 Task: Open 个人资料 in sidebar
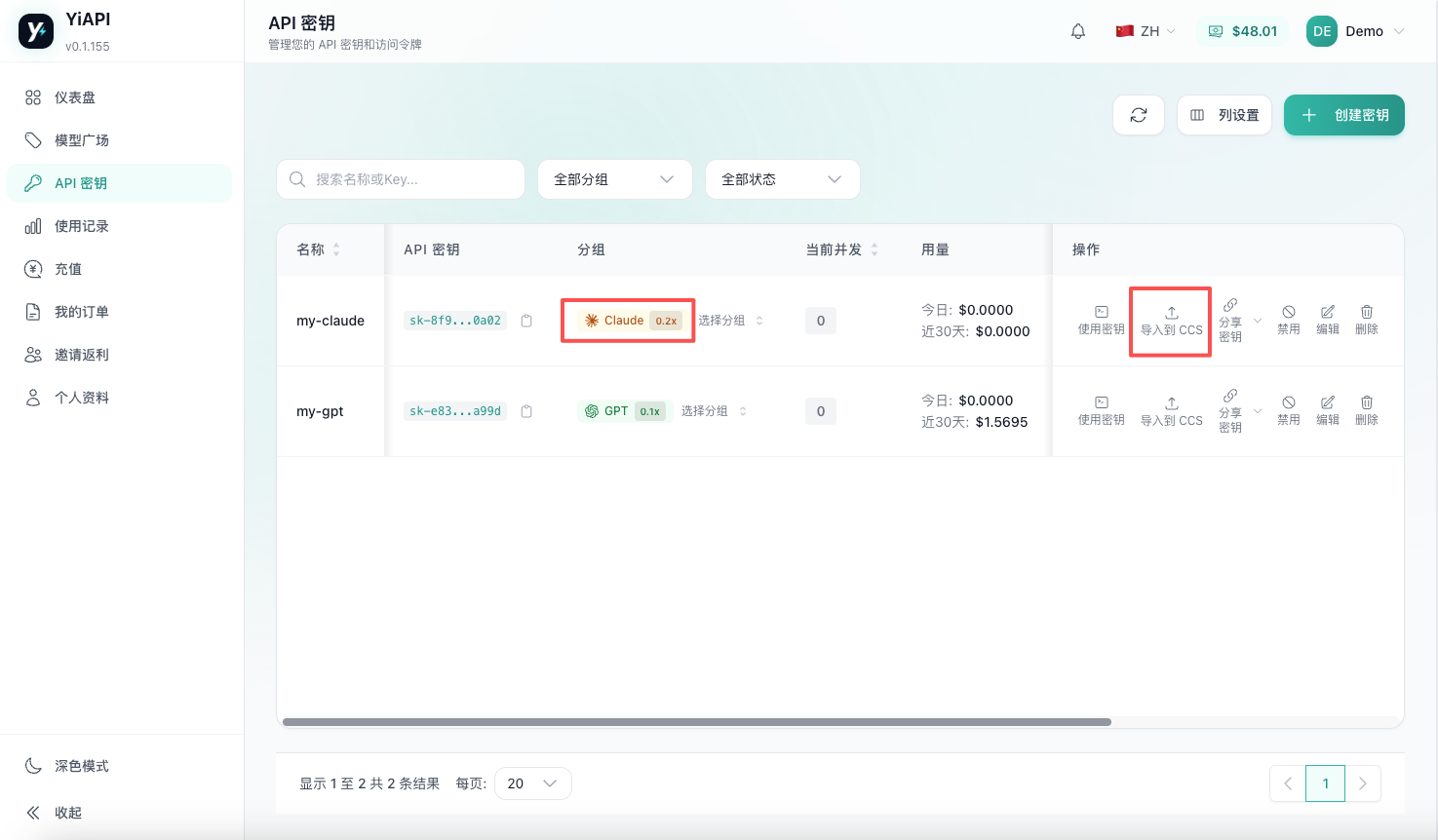pyautogui.click(x=119, y=398)
